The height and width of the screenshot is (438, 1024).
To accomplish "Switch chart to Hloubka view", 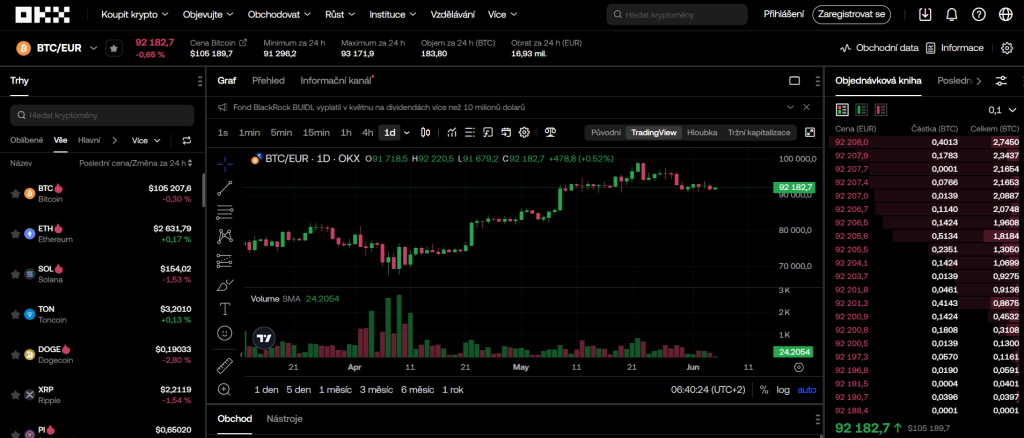I will (x=702, y=133).
